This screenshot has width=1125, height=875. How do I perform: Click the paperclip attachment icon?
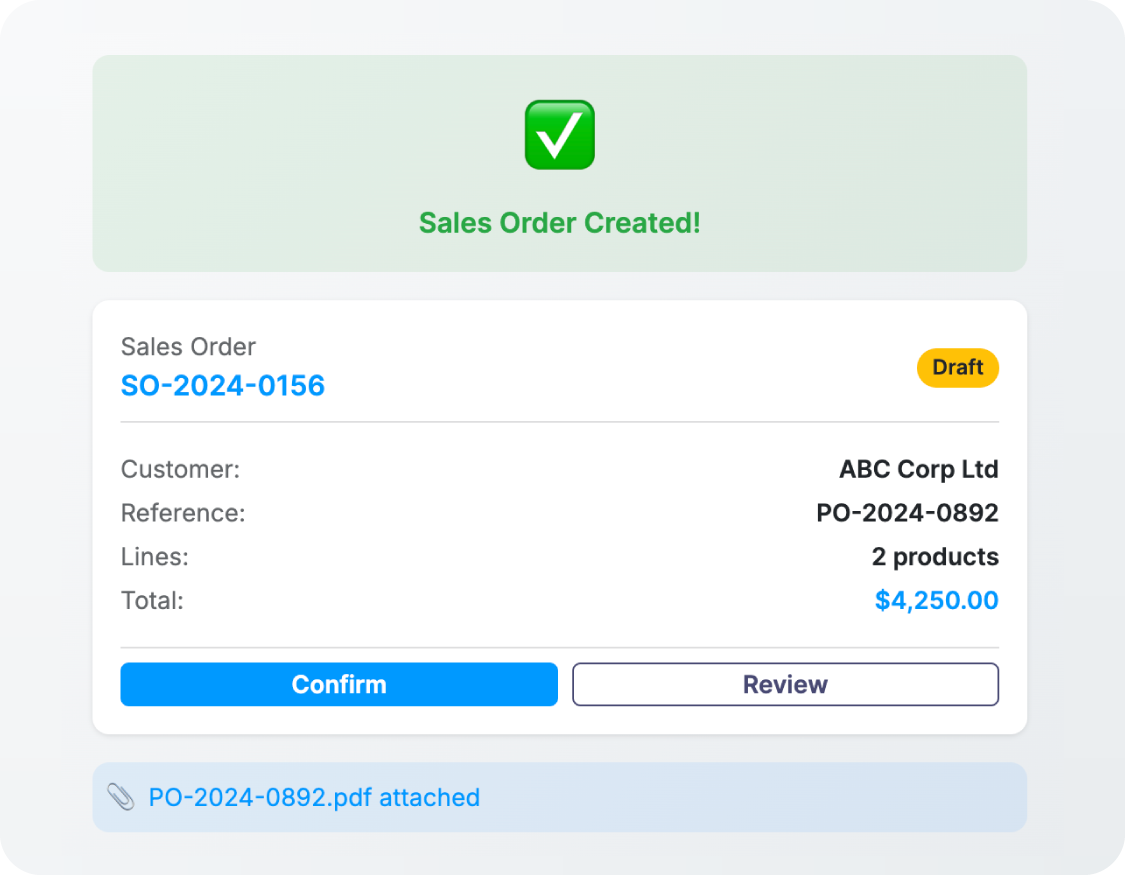121,797
